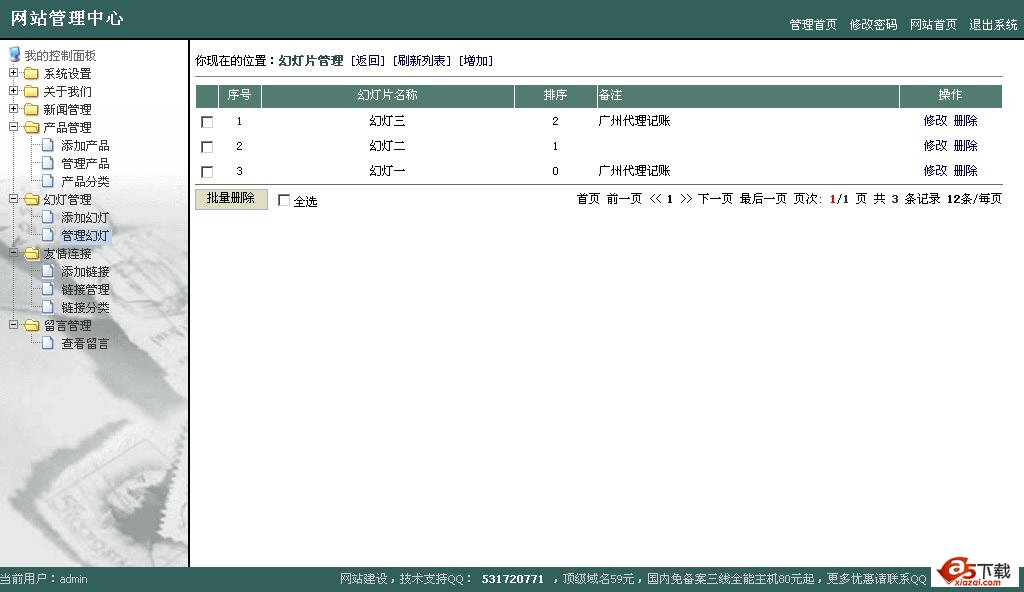Collapse the 留言管理 tree node
This screenshot has height=592, width=1024.
point(13,325)
